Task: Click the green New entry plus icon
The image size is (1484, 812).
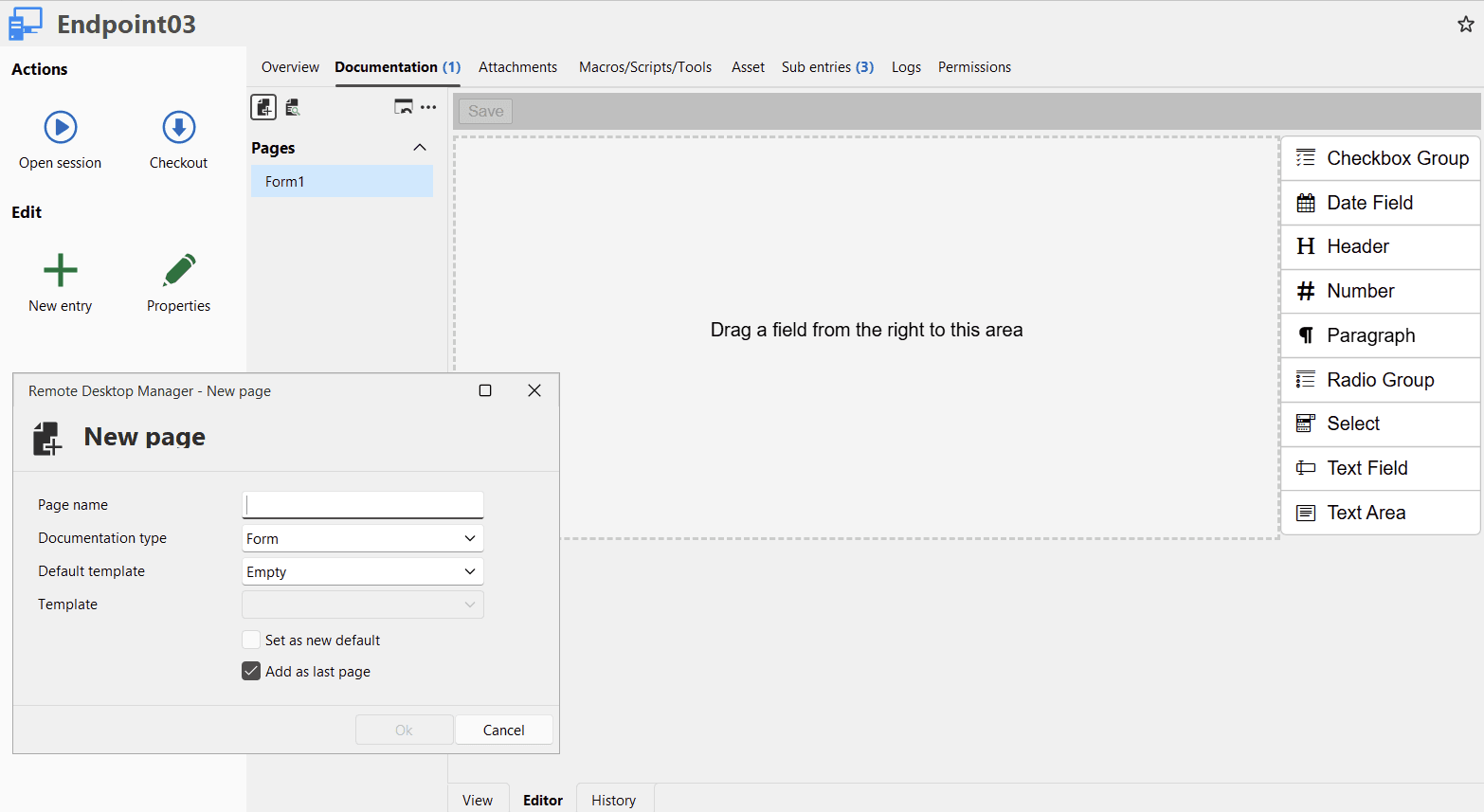Action: tap(61, 270)
